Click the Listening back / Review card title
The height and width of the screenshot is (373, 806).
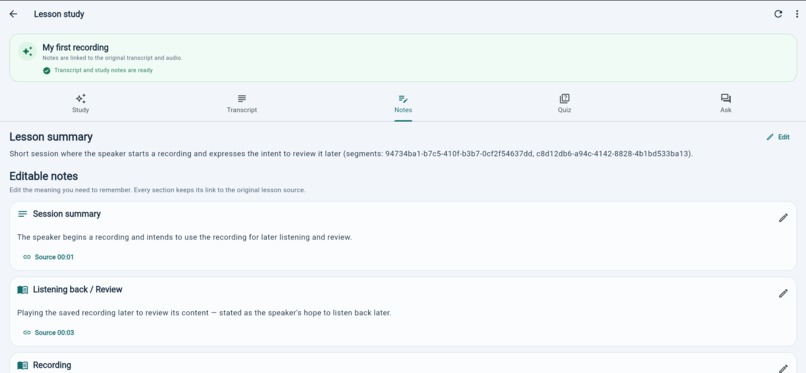tap(78, 290)
